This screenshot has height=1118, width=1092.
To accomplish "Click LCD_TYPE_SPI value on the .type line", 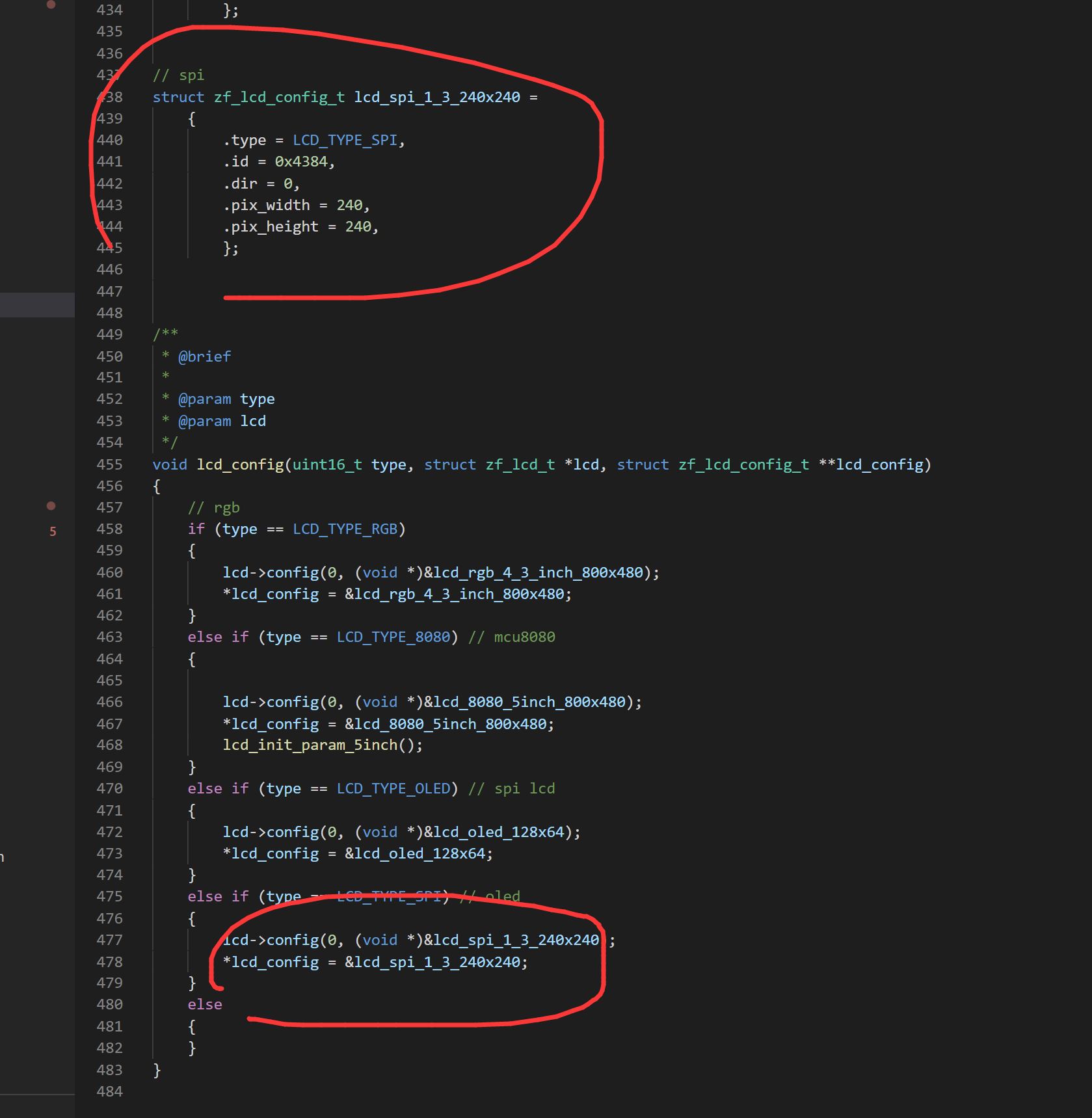I will 345,140.
